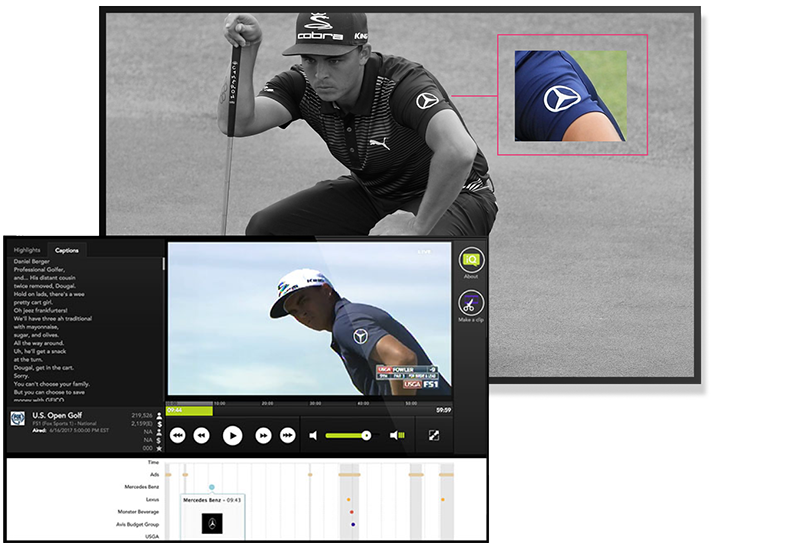
Task: Enter fullscreen with the expand icon
Action: (x=434, y=435)
